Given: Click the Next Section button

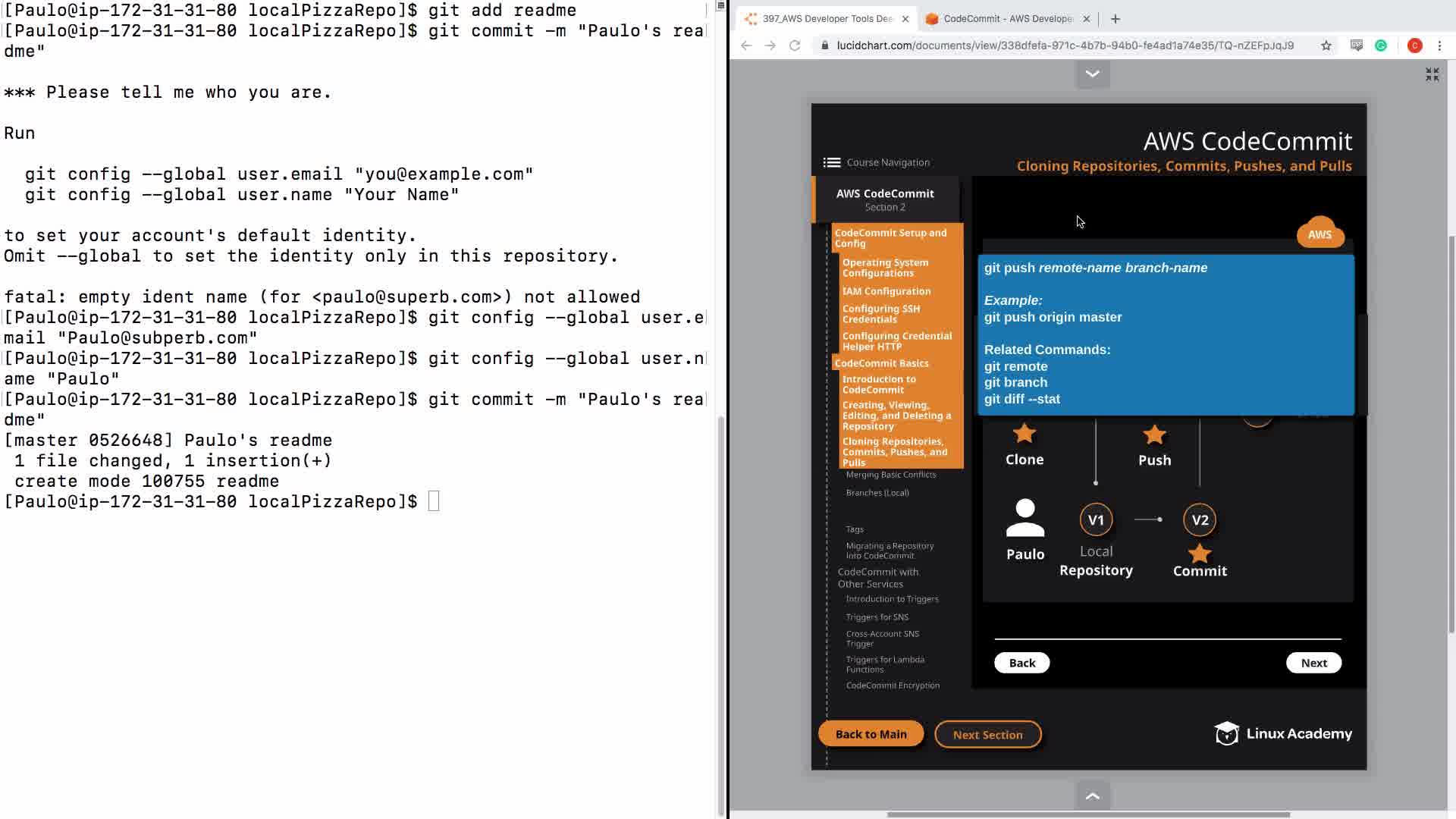Looking at the screenshot, I should 987,735.
